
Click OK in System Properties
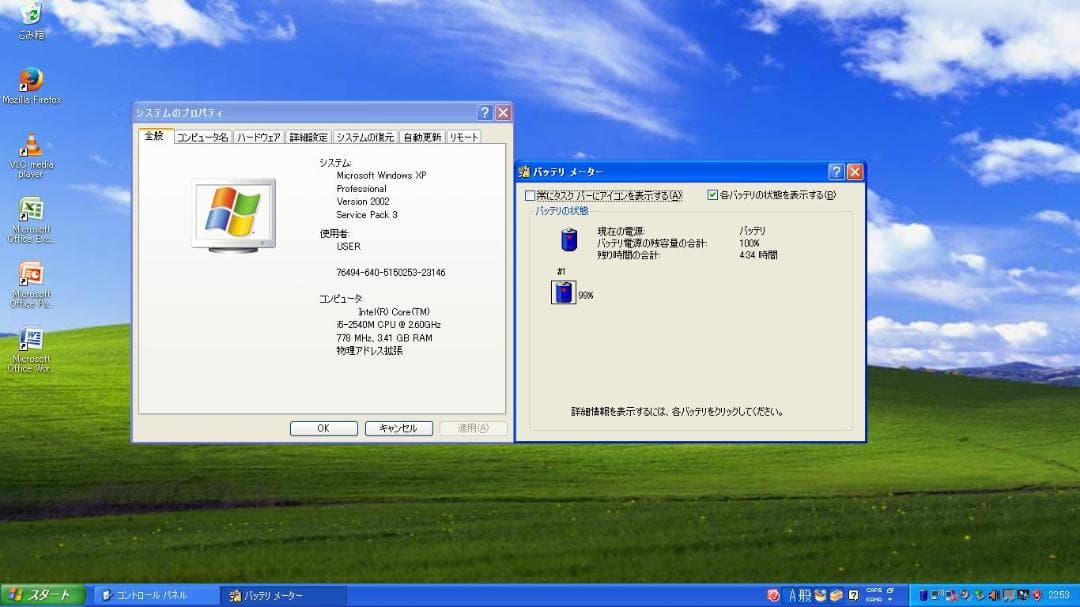pos(322,427)
